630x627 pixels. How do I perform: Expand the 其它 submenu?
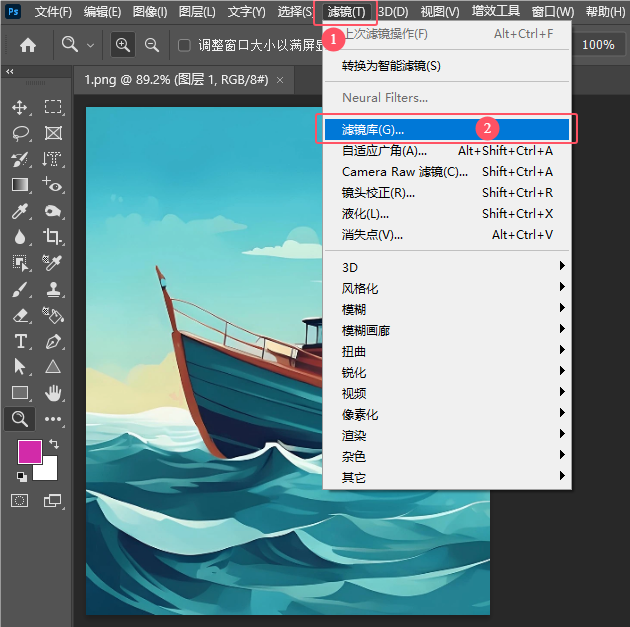coord(448,477)
